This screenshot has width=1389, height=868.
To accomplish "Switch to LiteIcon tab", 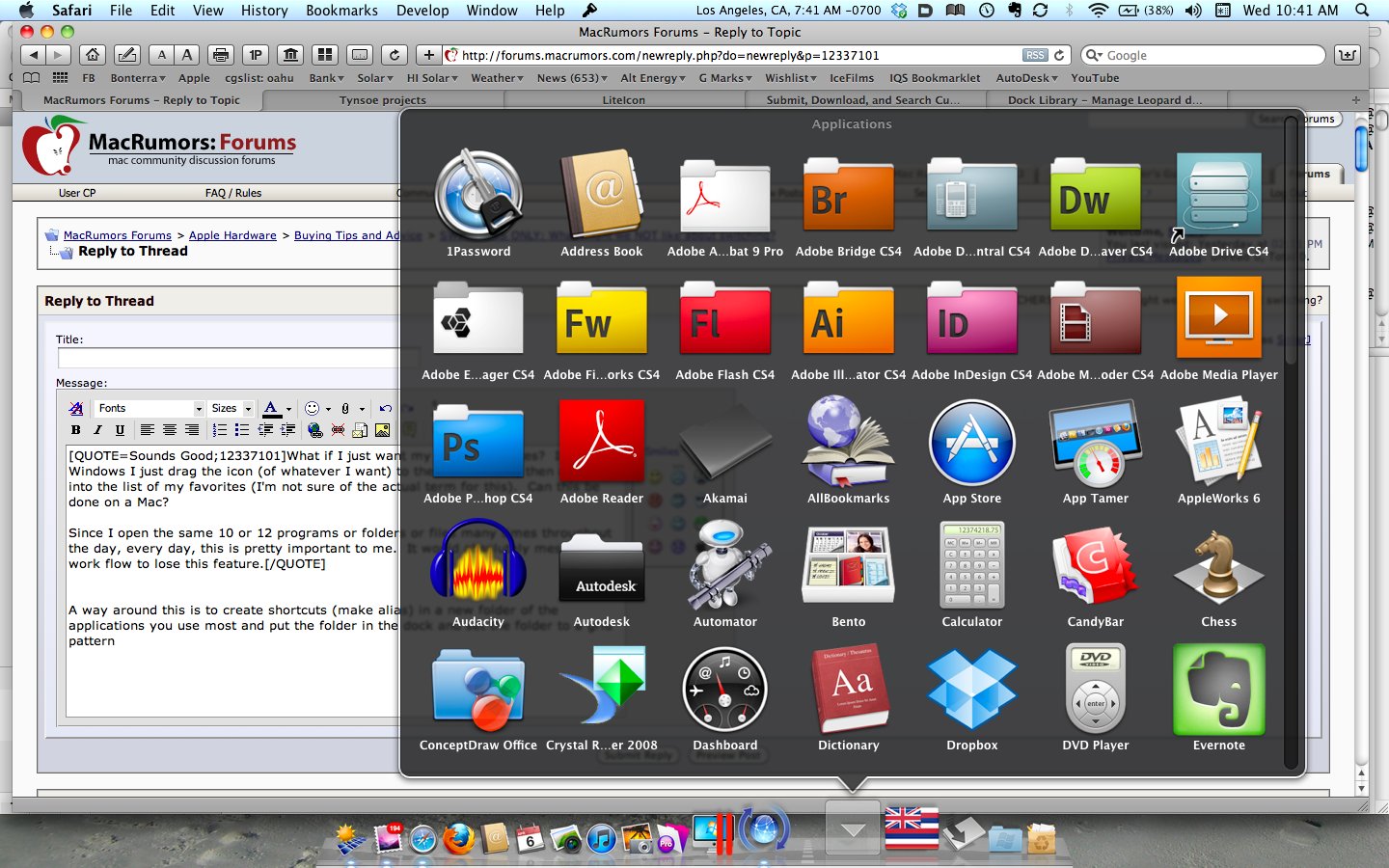I will coord(624,100).
